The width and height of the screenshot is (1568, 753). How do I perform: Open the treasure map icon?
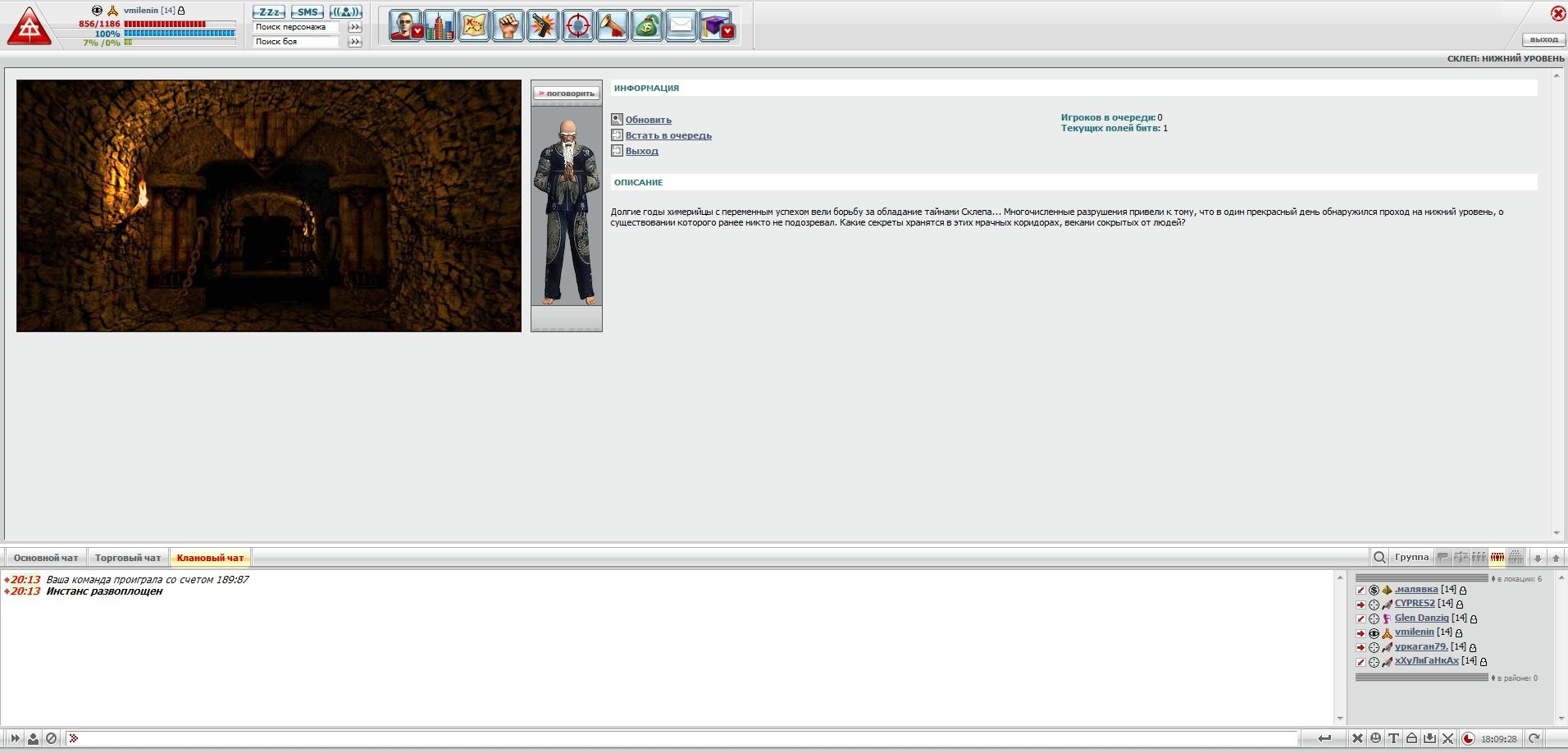[474, 26]
